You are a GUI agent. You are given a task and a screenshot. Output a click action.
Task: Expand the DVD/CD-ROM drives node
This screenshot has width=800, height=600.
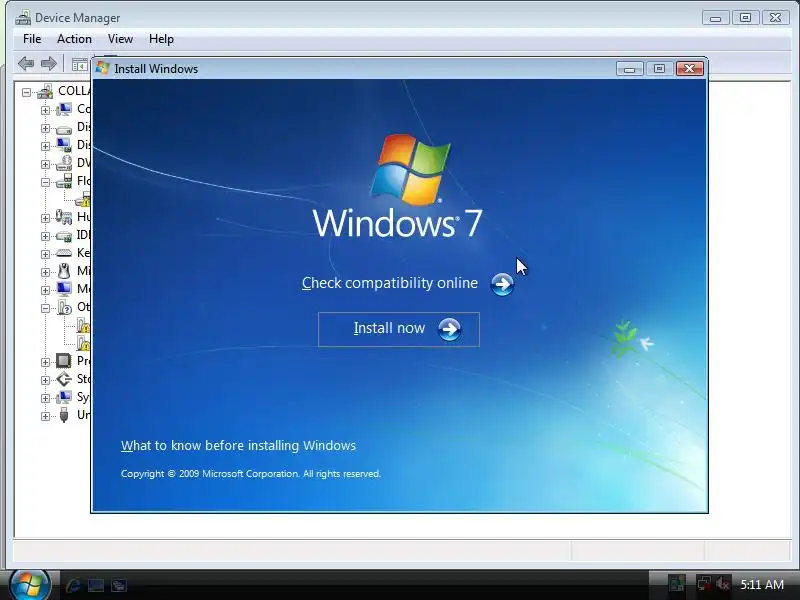45,164
